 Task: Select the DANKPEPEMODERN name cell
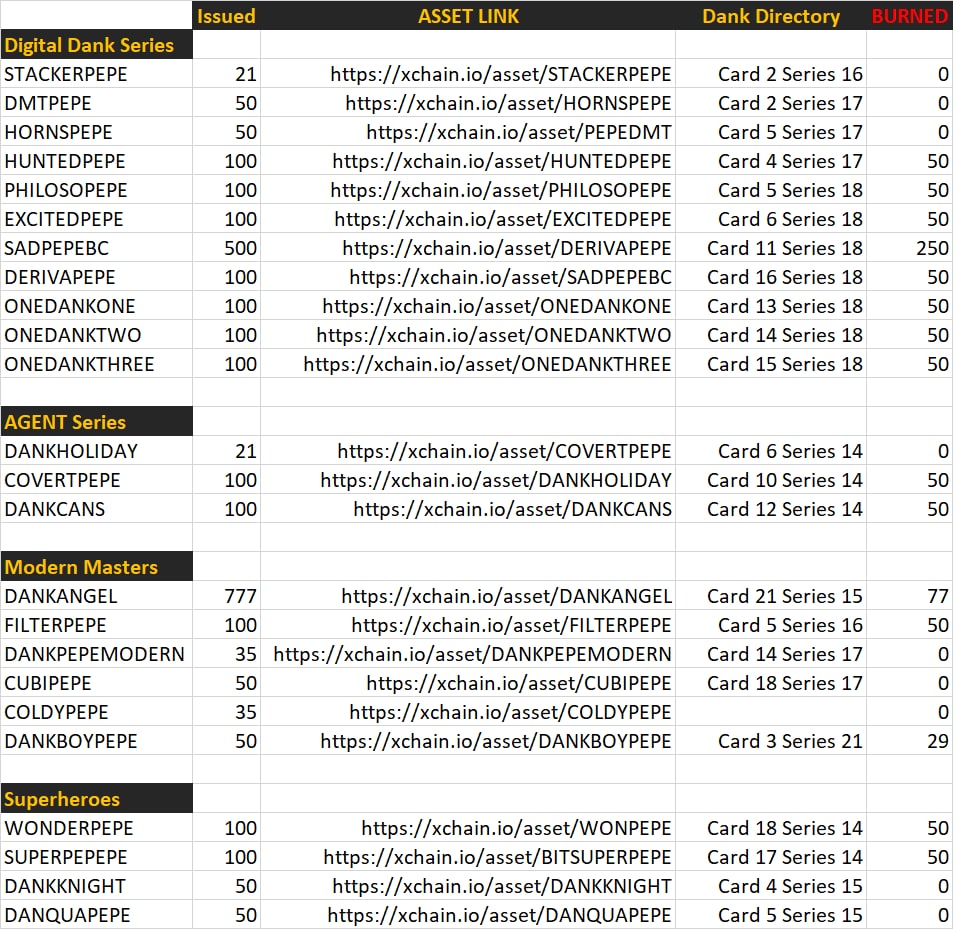(96, 654)
